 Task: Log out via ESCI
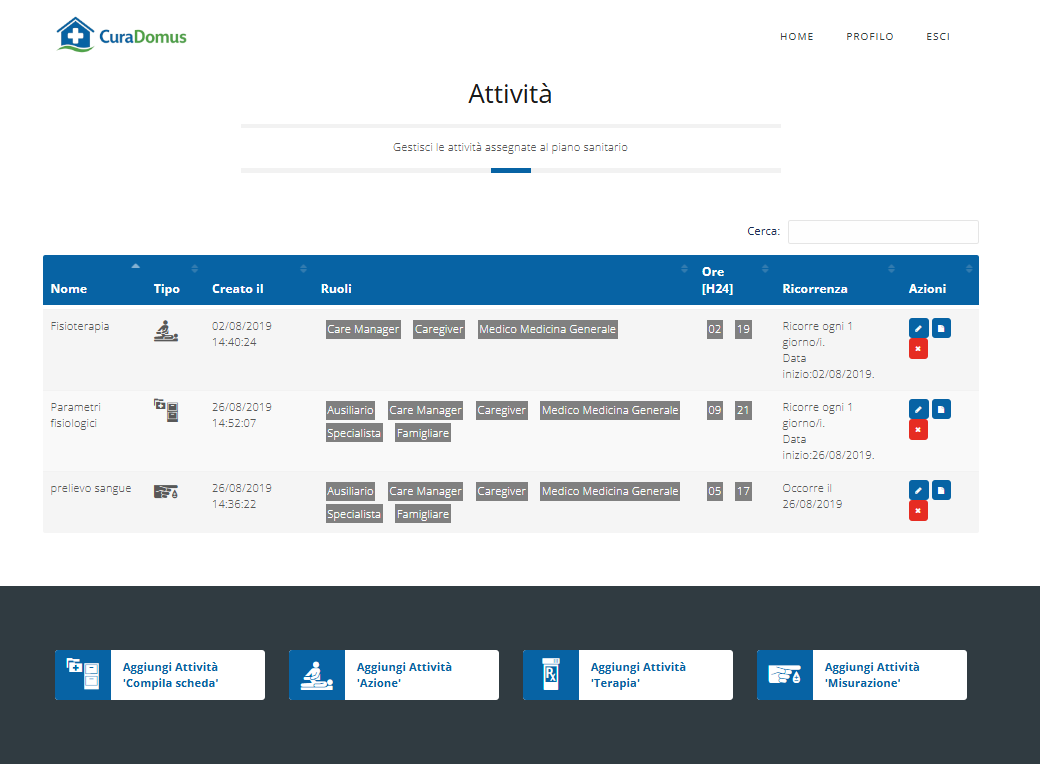click(x=938, y=36)
